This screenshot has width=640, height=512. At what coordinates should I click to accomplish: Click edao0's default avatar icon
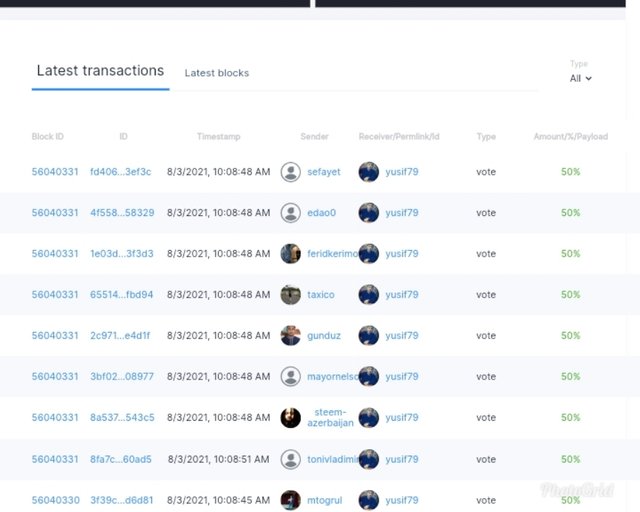pyautogui.click(x=291, y=213)
